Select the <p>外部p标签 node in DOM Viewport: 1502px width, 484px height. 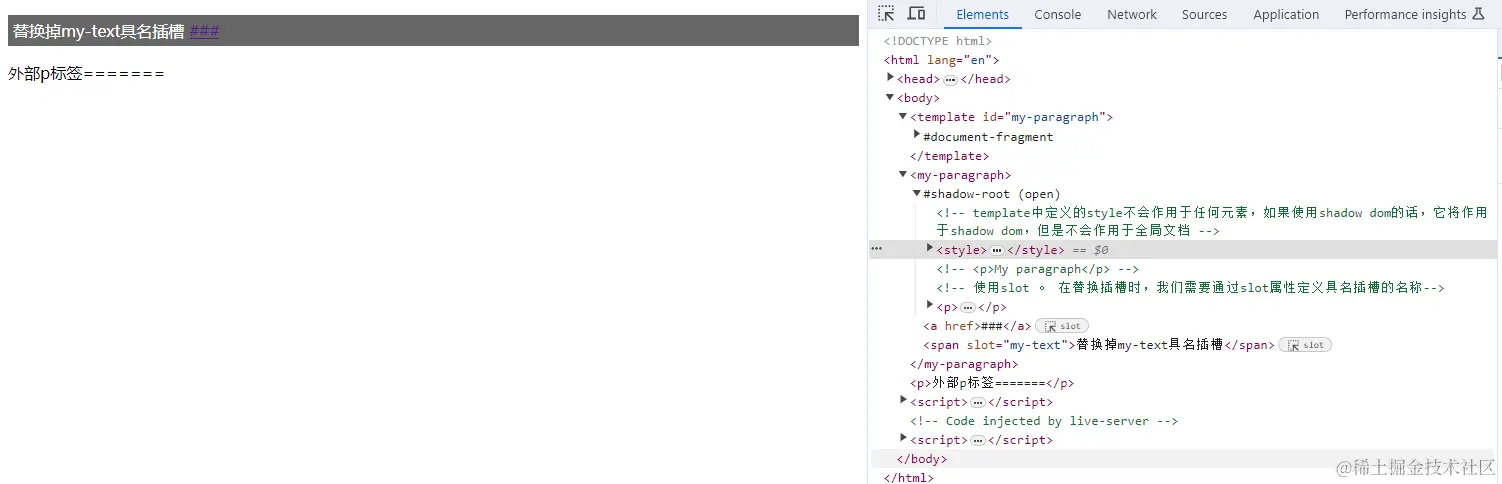click(x=992, y=383)
